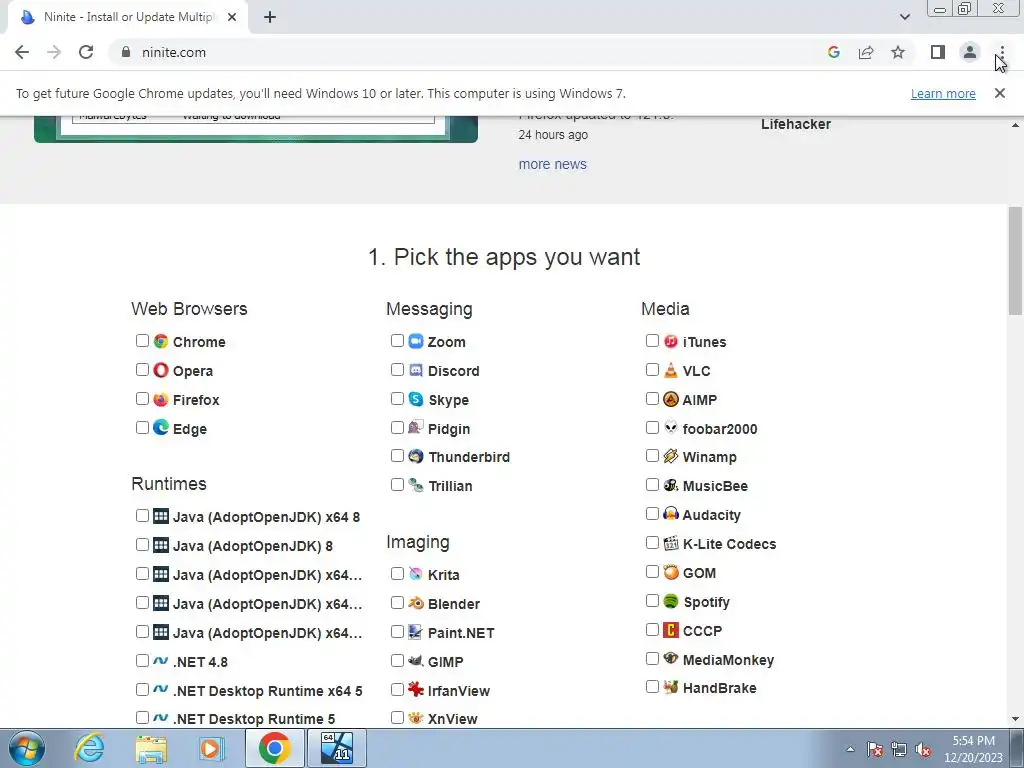This screenshot has height=768, width=1024.
Task: Click the Chrome app icon in Web Browsers
Action: (161, 341)
